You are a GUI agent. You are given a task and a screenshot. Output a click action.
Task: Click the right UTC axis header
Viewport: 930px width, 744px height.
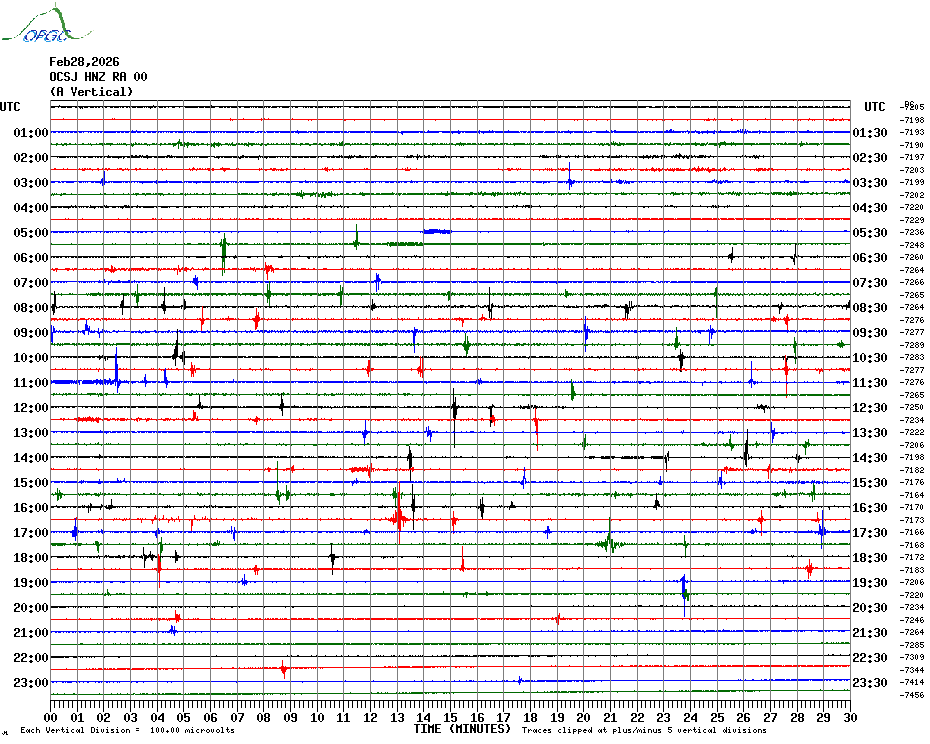[x=875, y=107]
